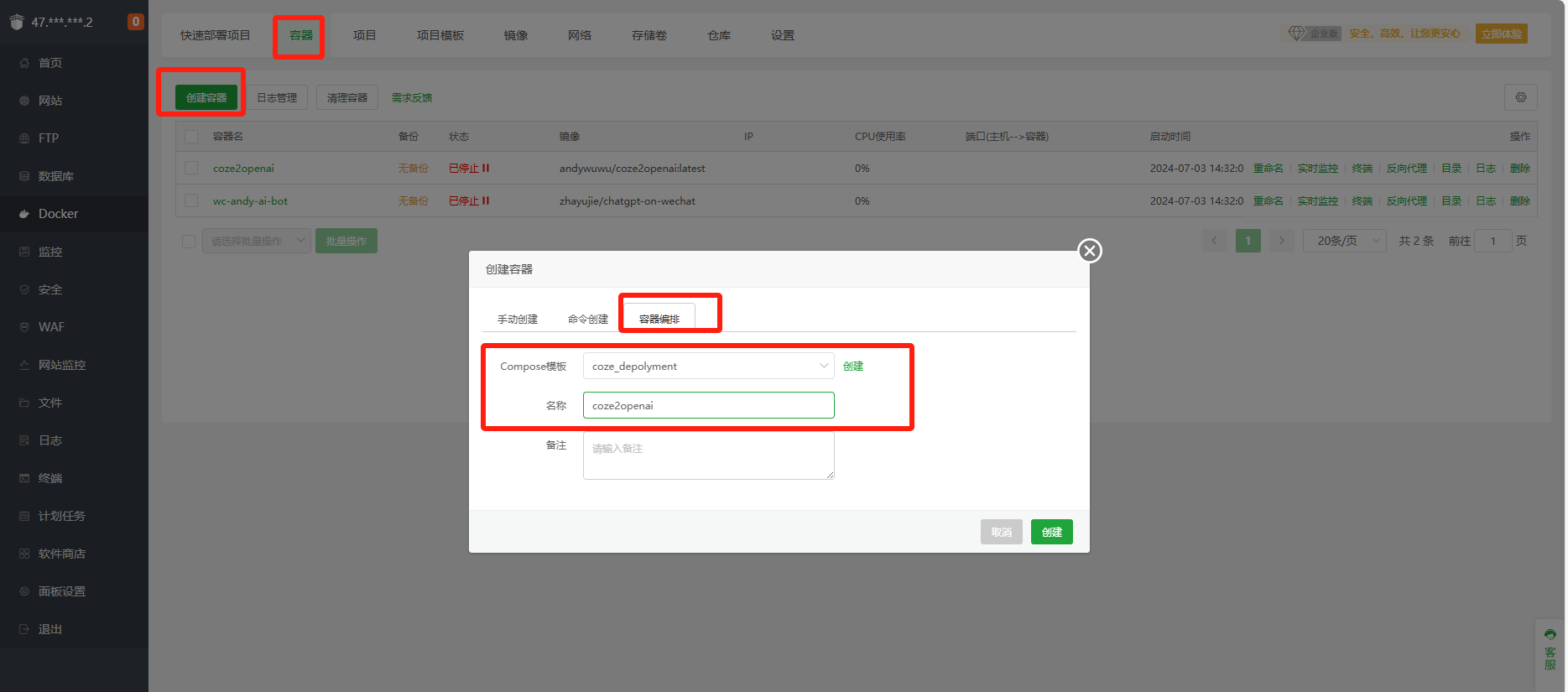This screenshot has width=1568, height=692.
Task: Go to next page with right arrow
Action: coord(1281,241)
